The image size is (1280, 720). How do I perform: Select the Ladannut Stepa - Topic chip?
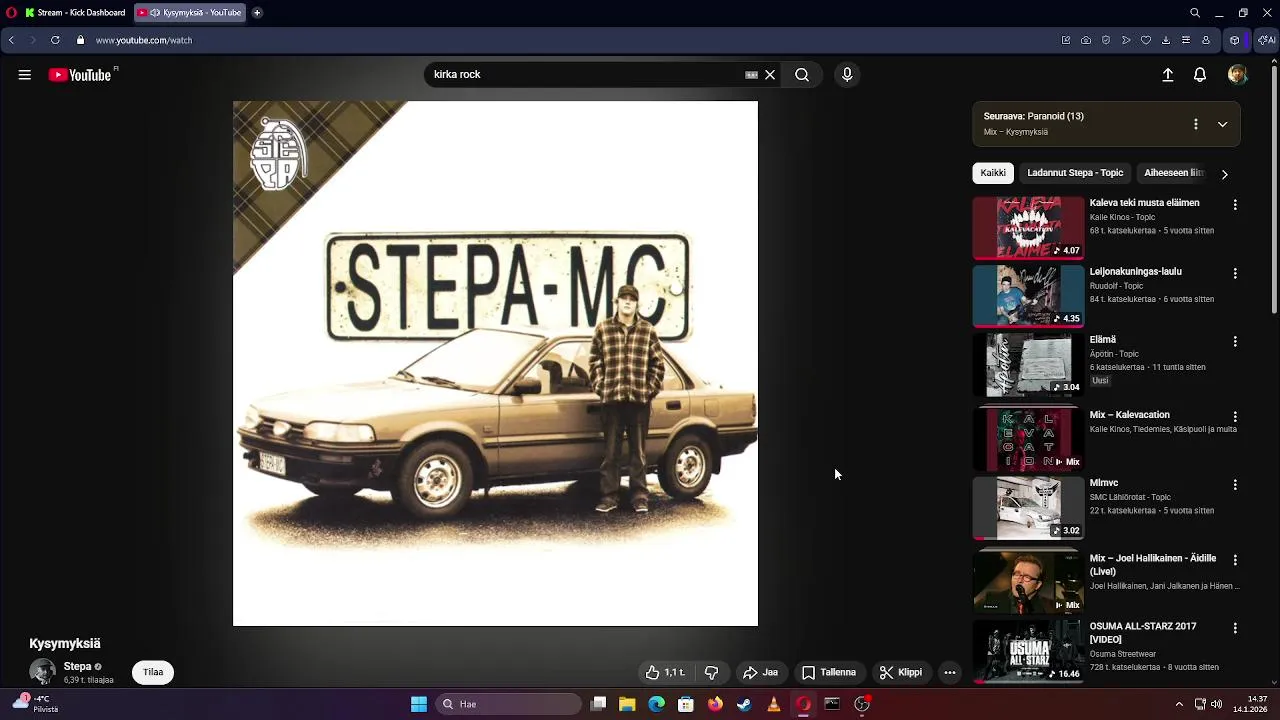1075,173
